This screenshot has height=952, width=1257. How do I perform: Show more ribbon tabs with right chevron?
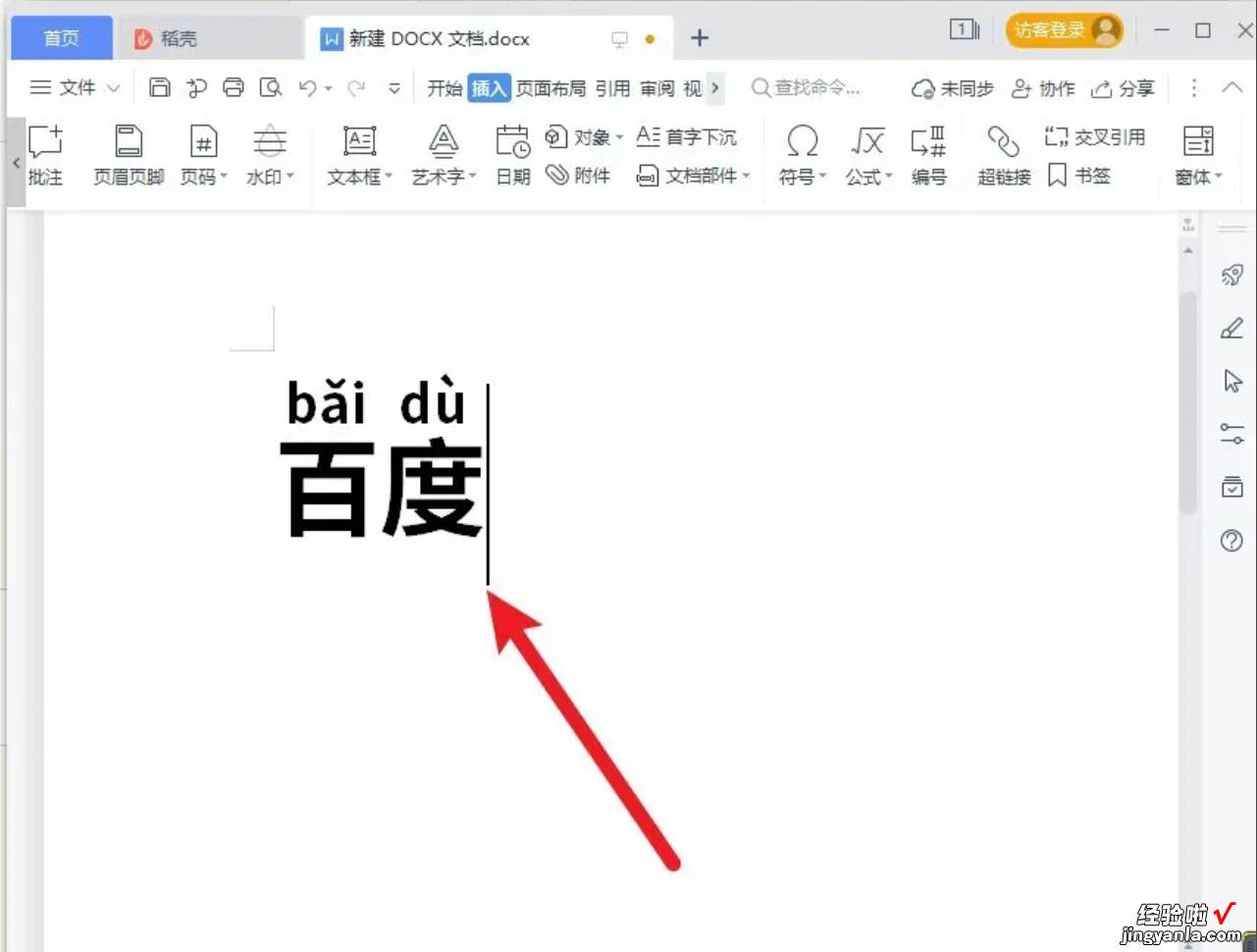(715, 87)
